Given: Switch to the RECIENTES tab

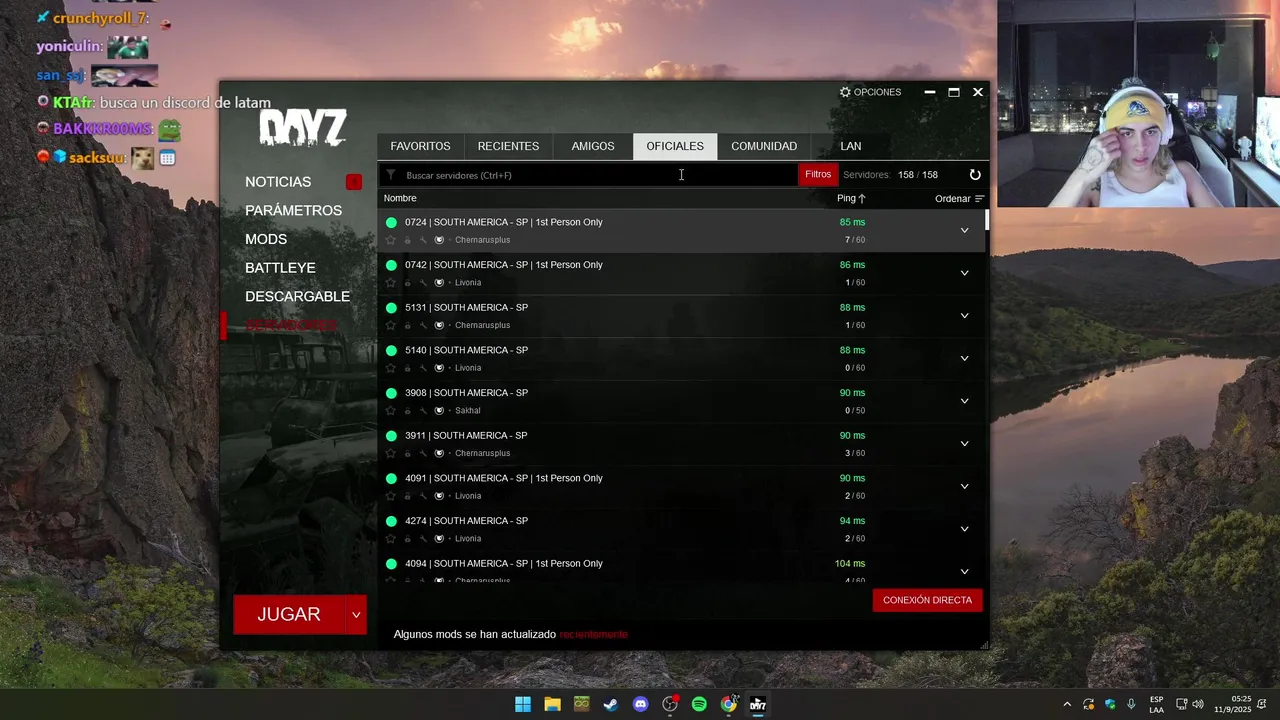Looking at the screenshot, I should [x=508, y=146].
